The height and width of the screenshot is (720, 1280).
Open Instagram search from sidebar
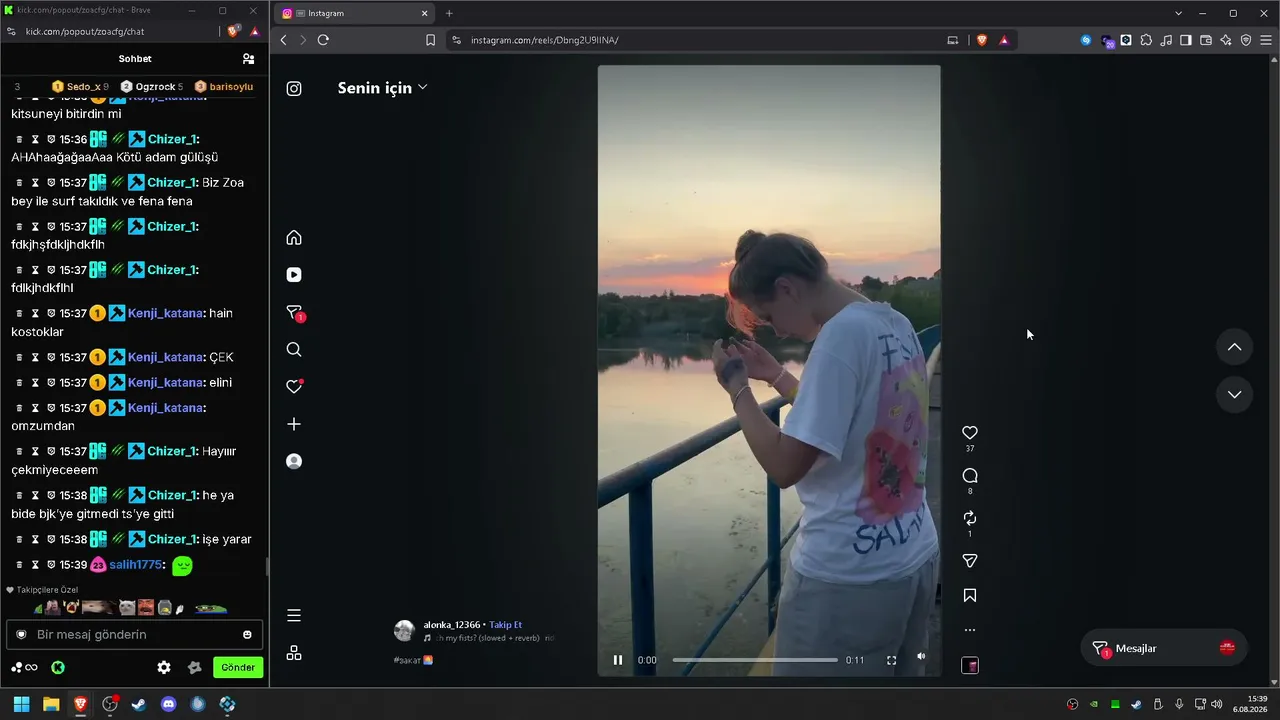click(294, 350)
